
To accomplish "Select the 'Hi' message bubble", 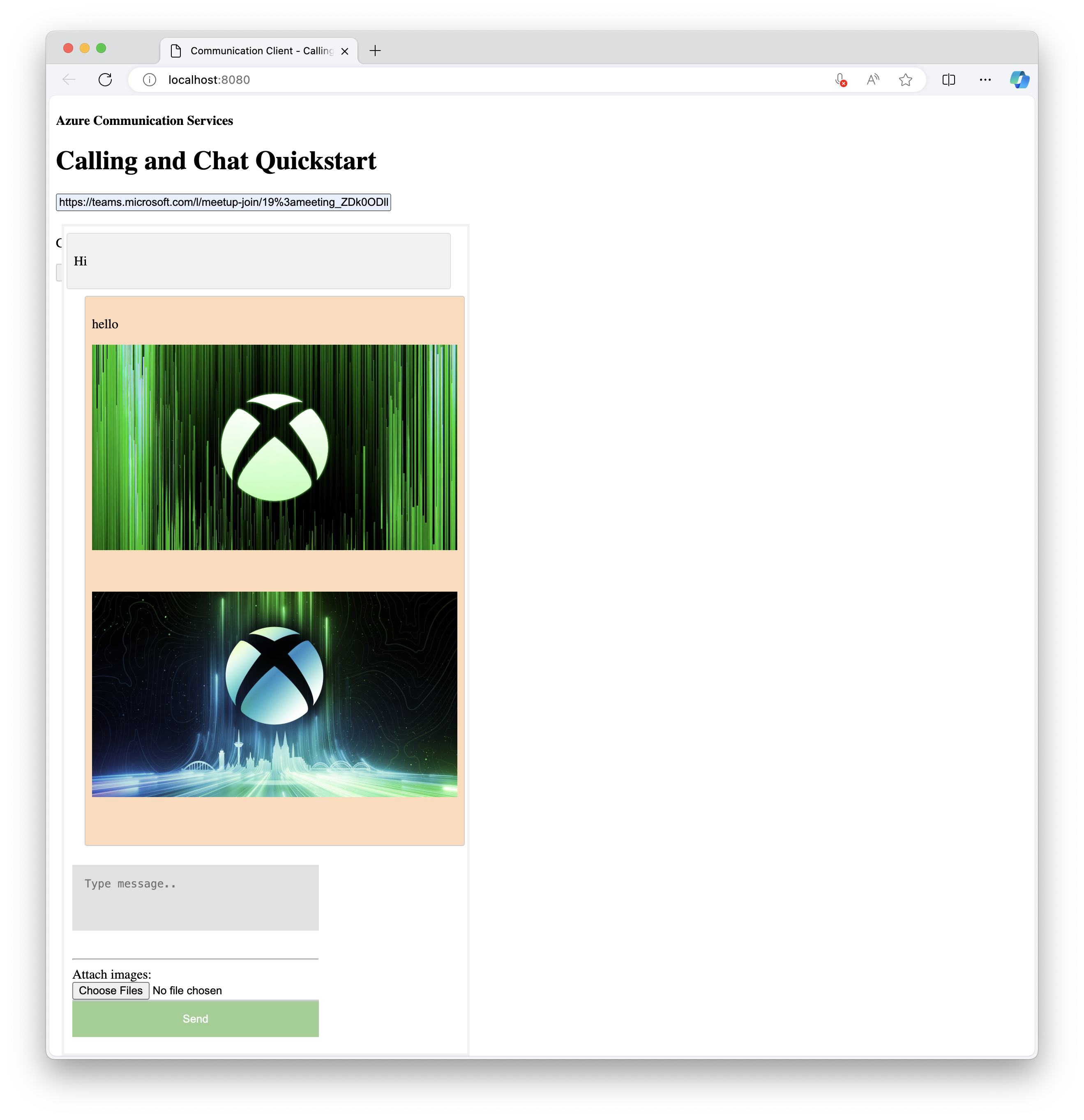I will pos(259,260).
